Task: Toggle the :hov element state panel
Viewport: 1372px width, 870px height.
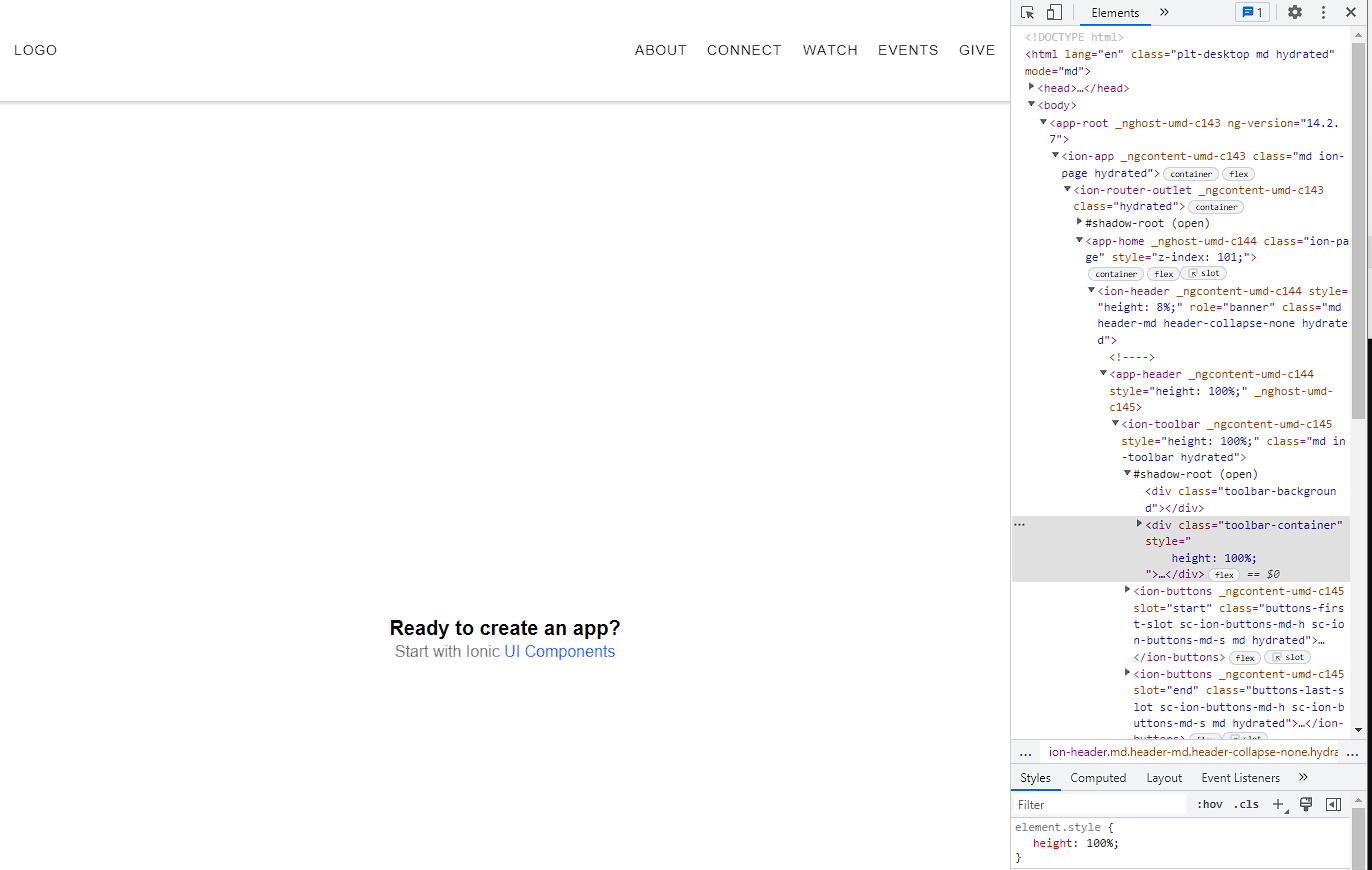Action: [x=1210, y=805]
